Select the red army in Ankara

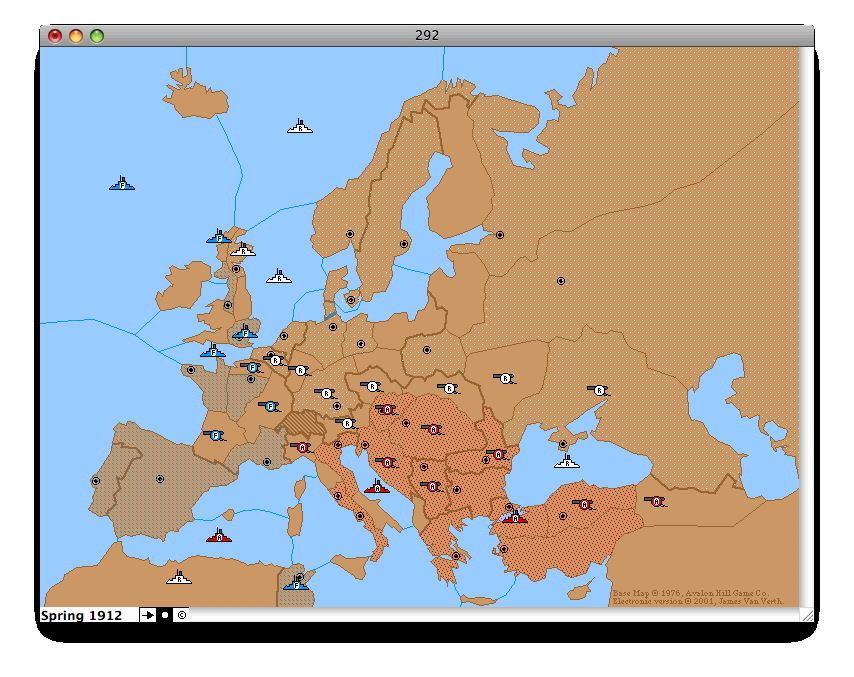pos(583,504)
